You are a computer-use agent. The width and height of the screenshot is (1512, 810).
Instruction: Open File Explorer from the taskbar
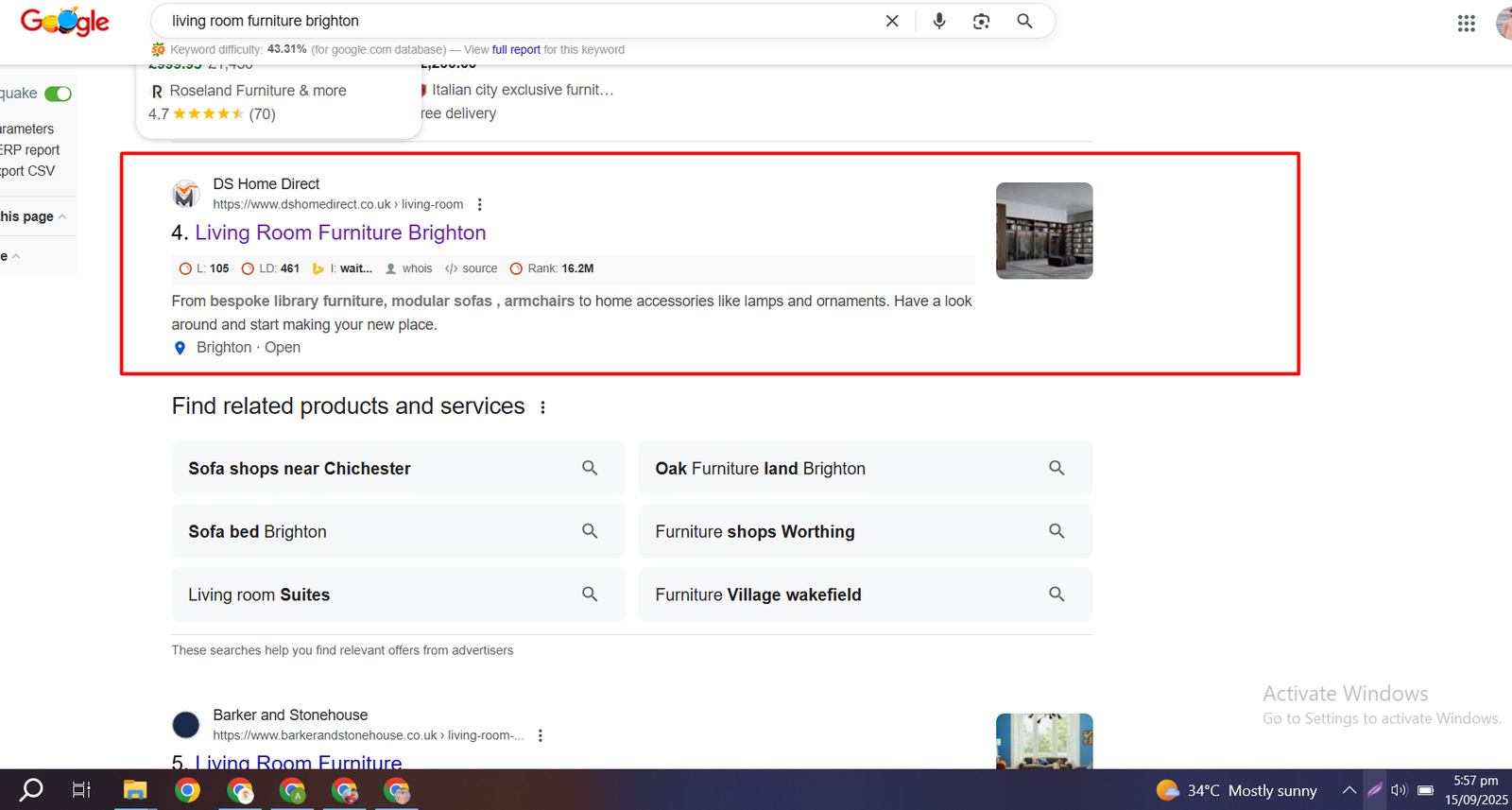(135, 790)
